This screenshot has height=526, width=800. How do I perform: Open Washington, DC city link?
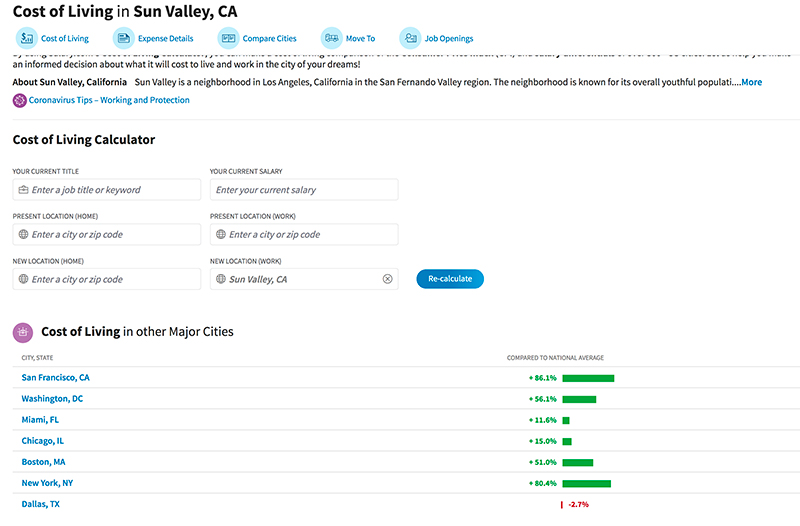point(52,398)
